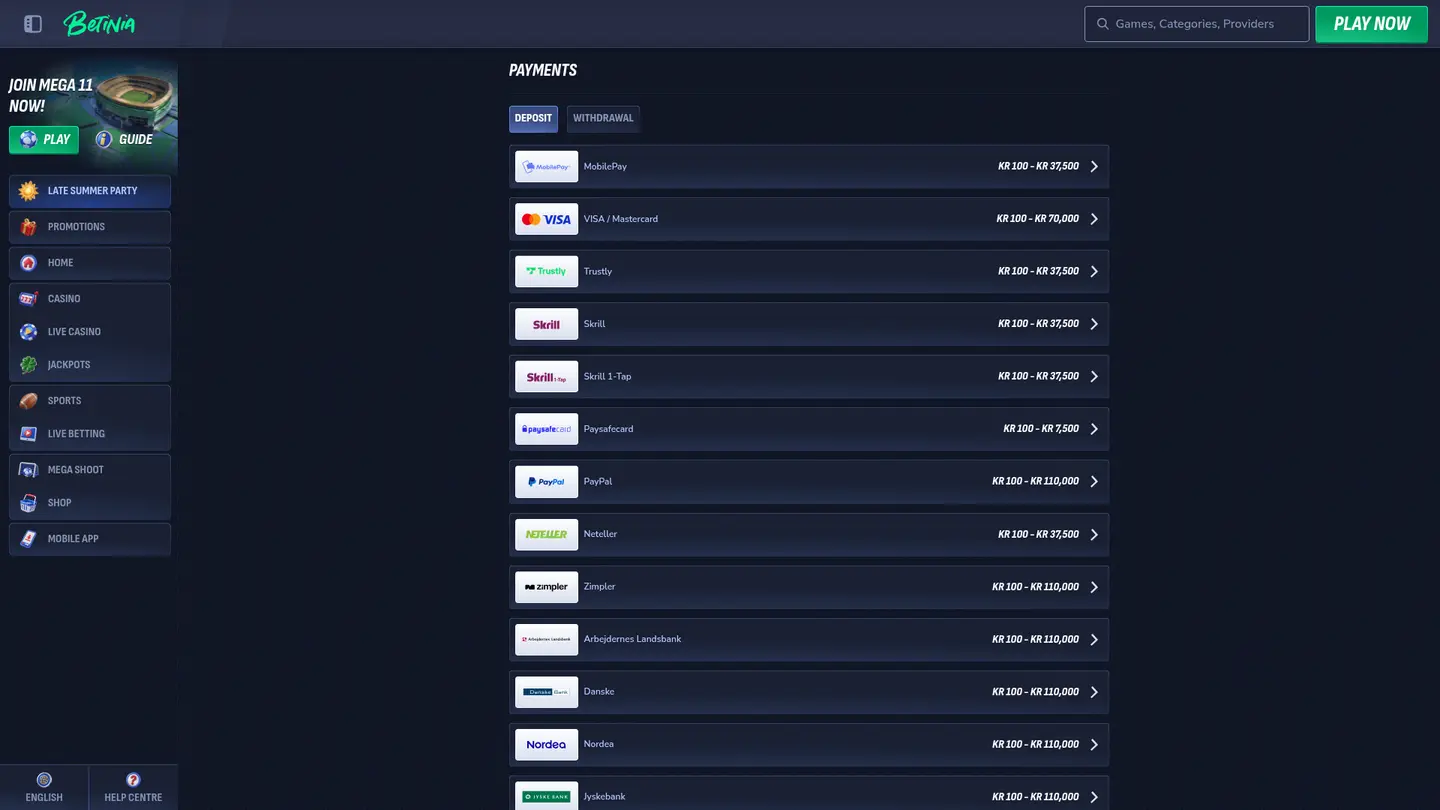
Task: Click the Shop basket icon
Action: tap(28, 503)
